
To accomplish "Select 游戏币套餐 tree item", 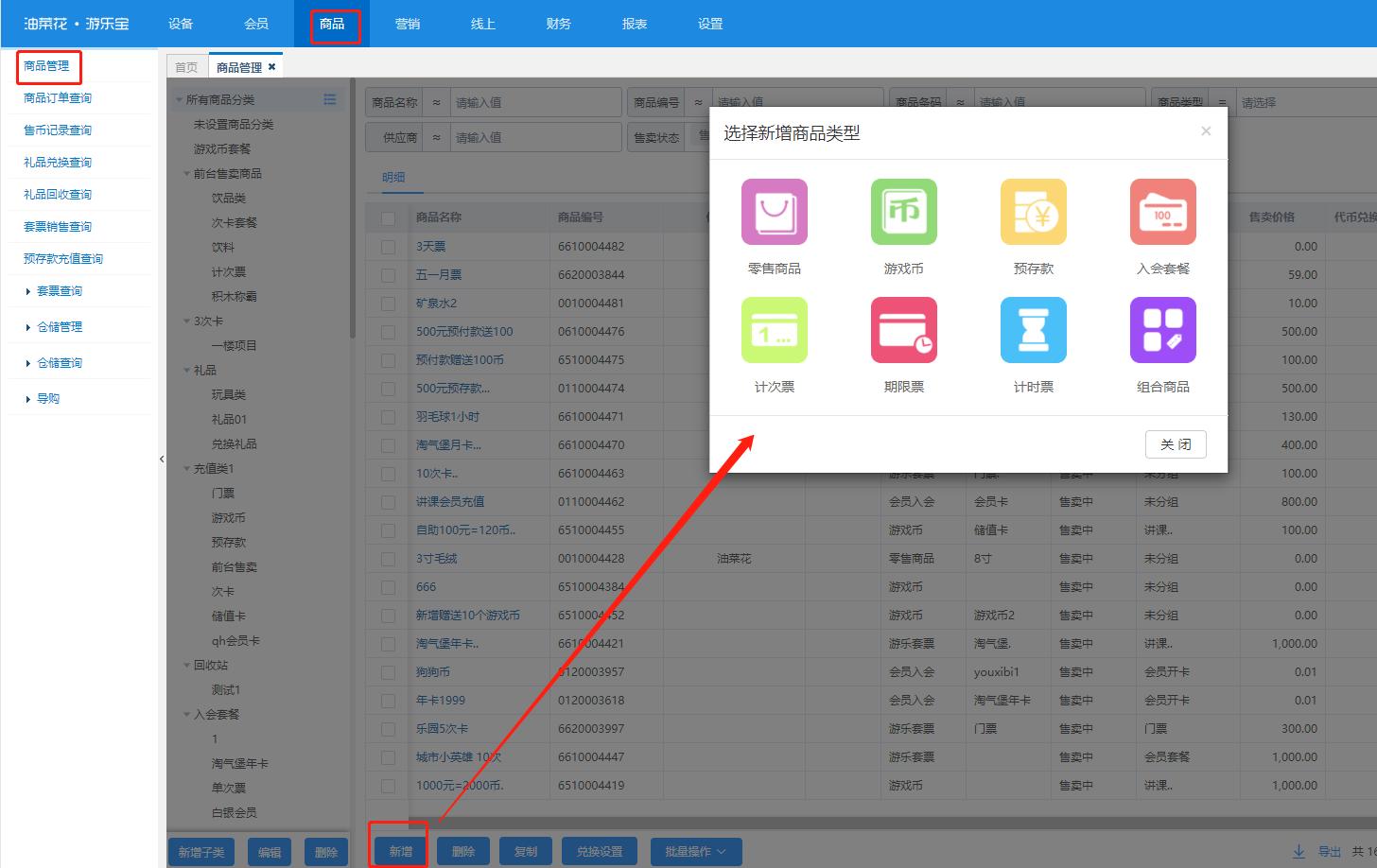I will click(222, 148).
